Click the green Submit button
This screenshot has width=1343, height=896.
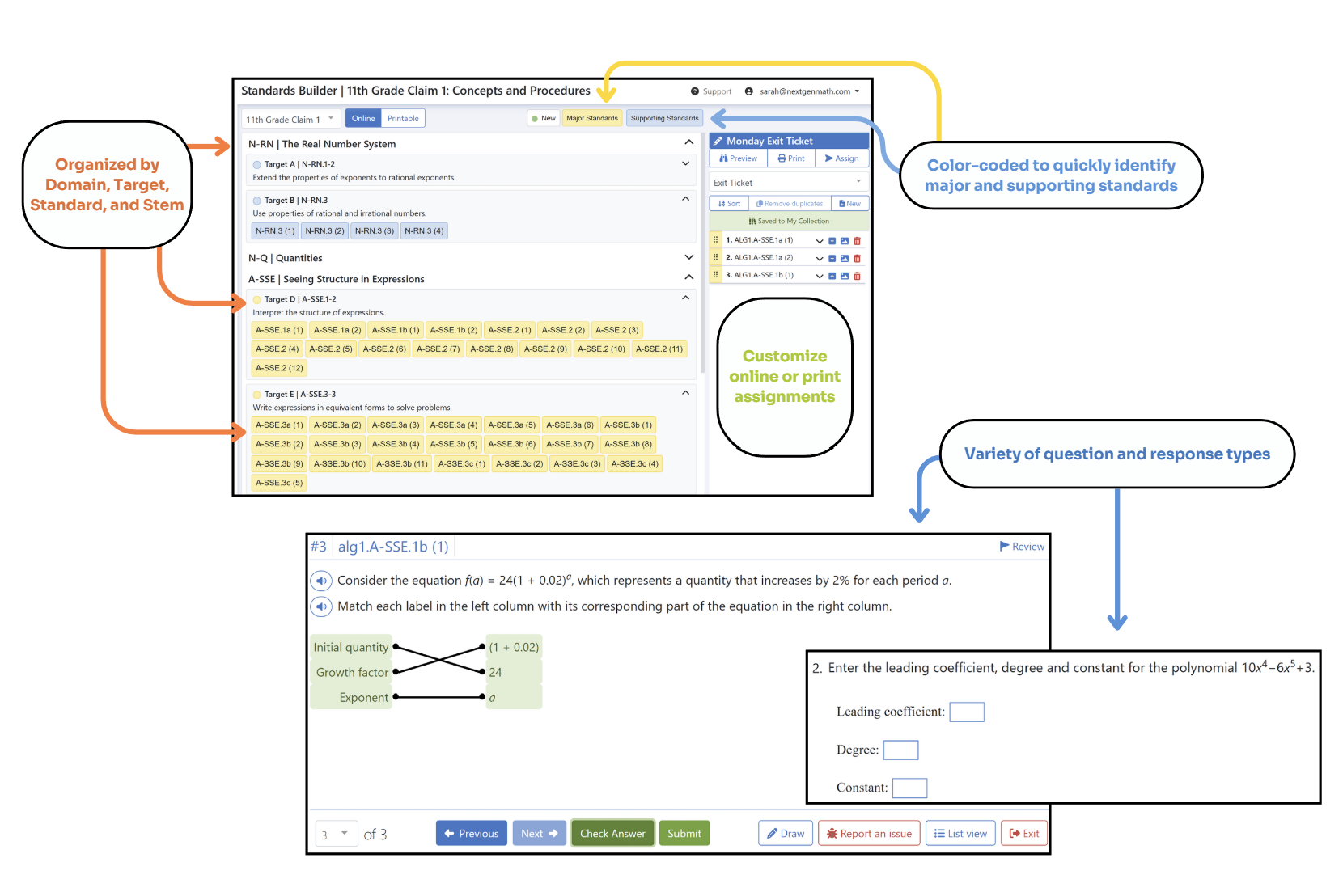coord(684,834)
